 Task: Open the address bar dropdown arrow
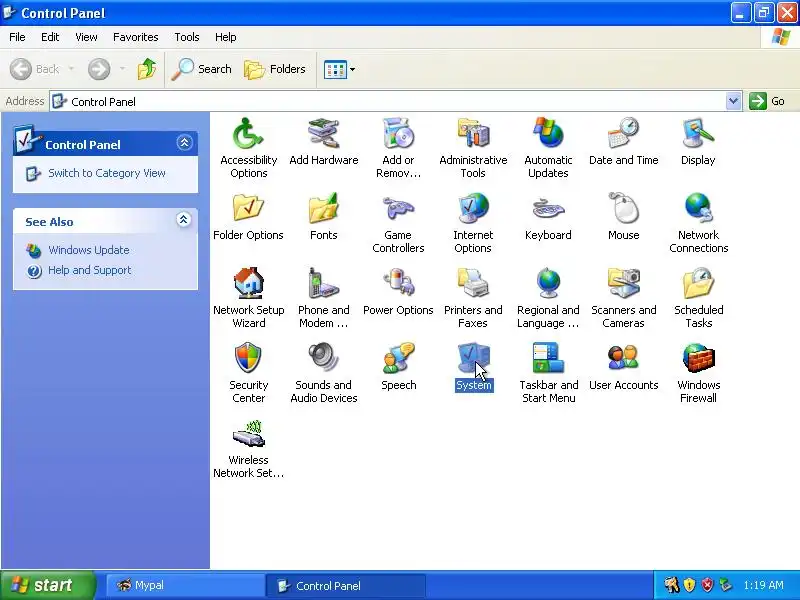point(733,101)
